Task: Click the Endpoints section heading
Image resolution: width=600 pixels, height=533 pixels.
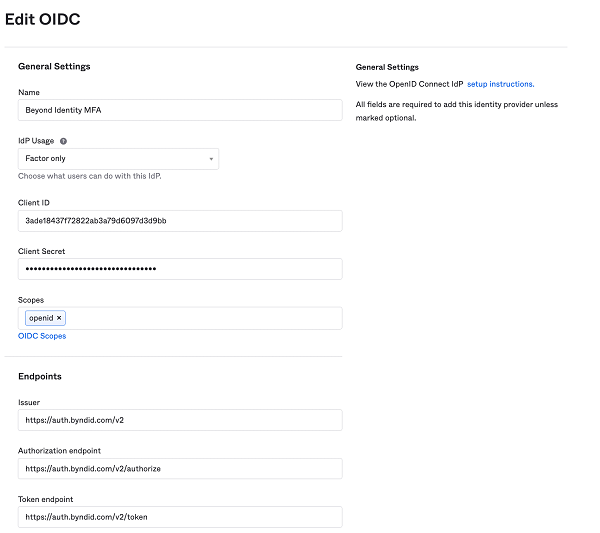Action: 40,377
